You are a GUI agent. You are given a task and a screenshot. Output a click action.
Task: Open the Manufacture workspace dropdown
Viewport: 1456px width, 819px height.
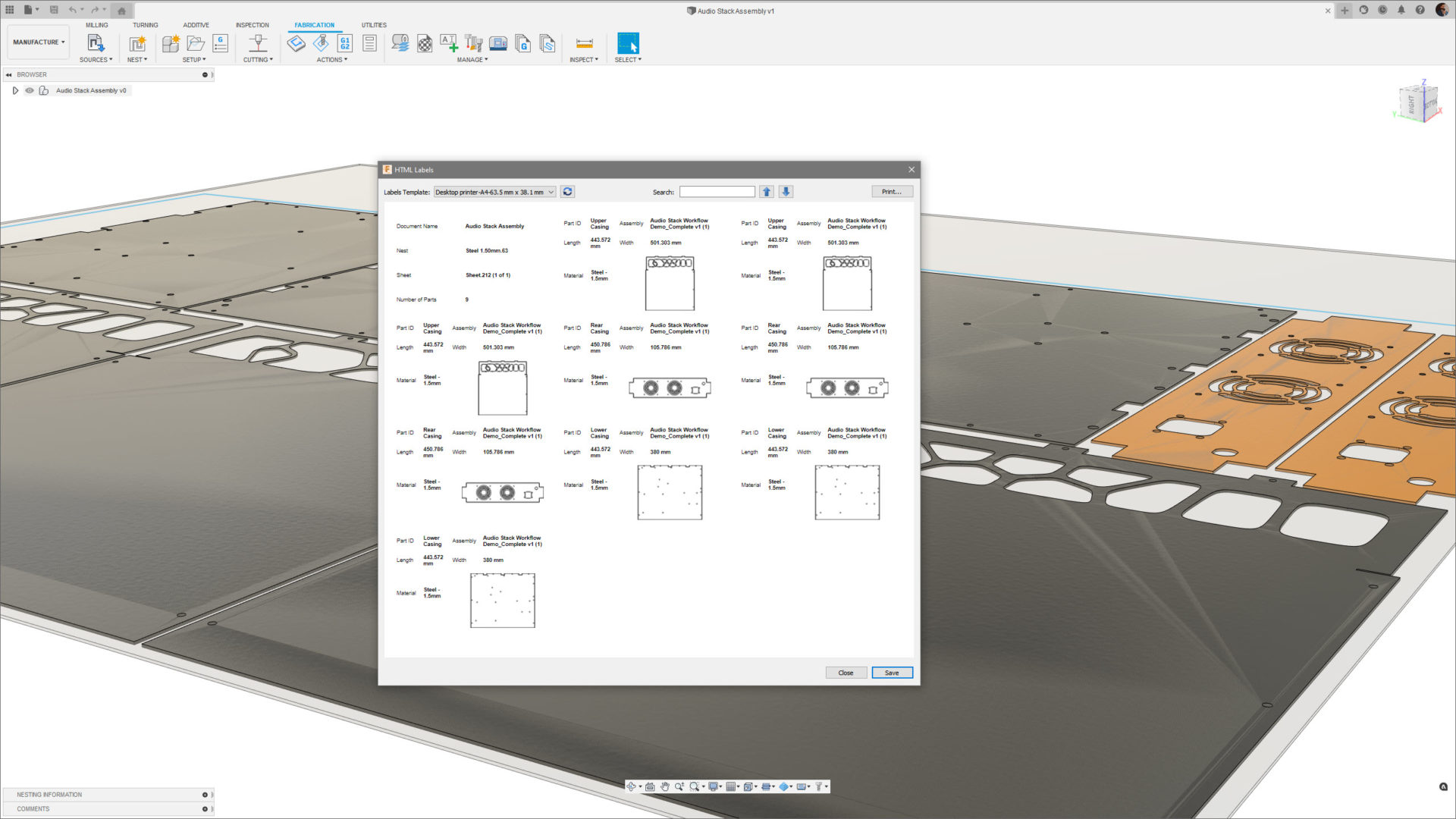click(38, 42)
